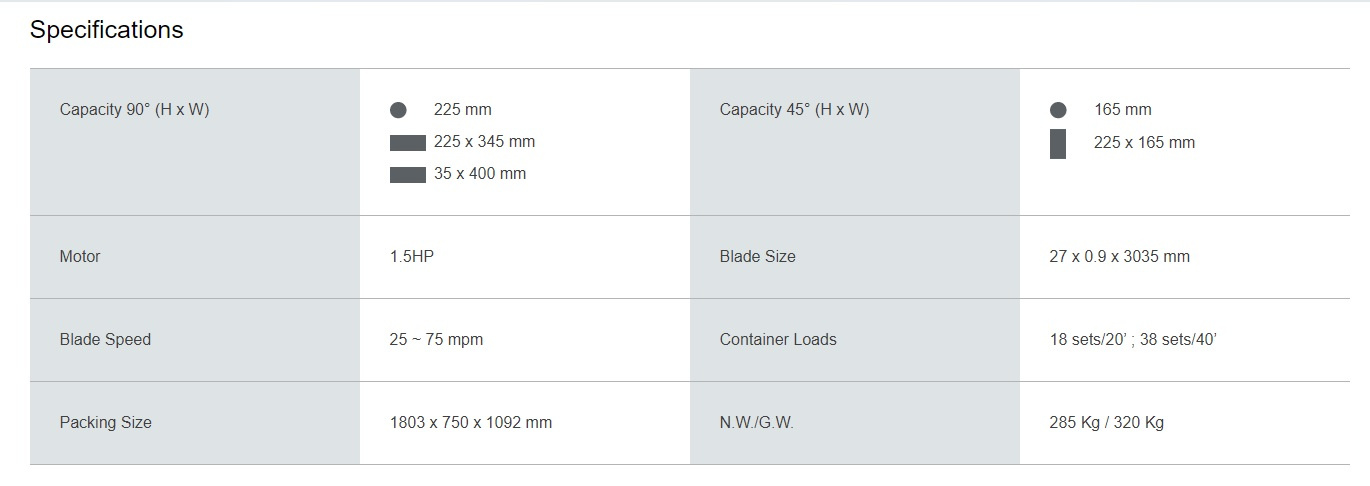Click the Blade Speed label
Screen dimensions: 1370x486
click(x=105, y=340)
